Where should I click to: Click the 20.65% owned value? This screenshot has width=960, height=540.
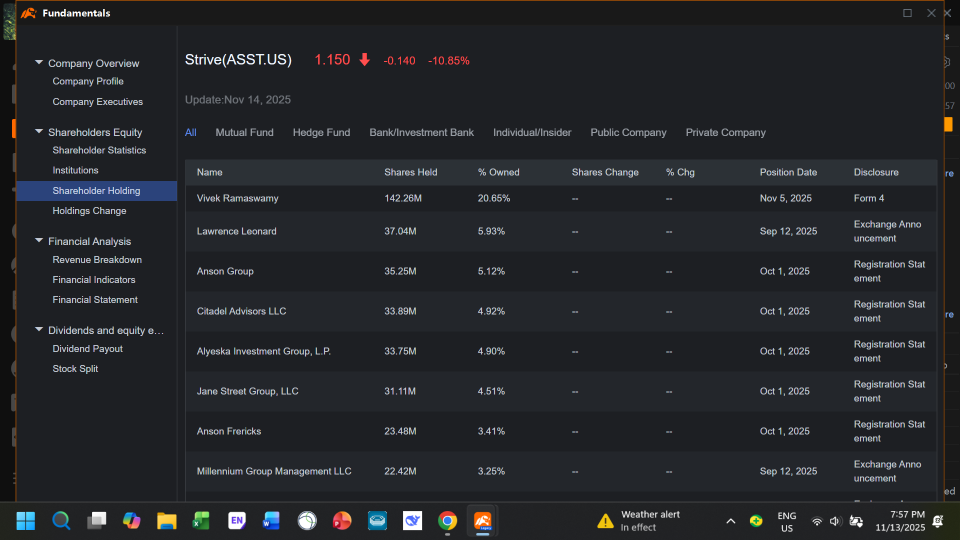(x=494, y=198)
